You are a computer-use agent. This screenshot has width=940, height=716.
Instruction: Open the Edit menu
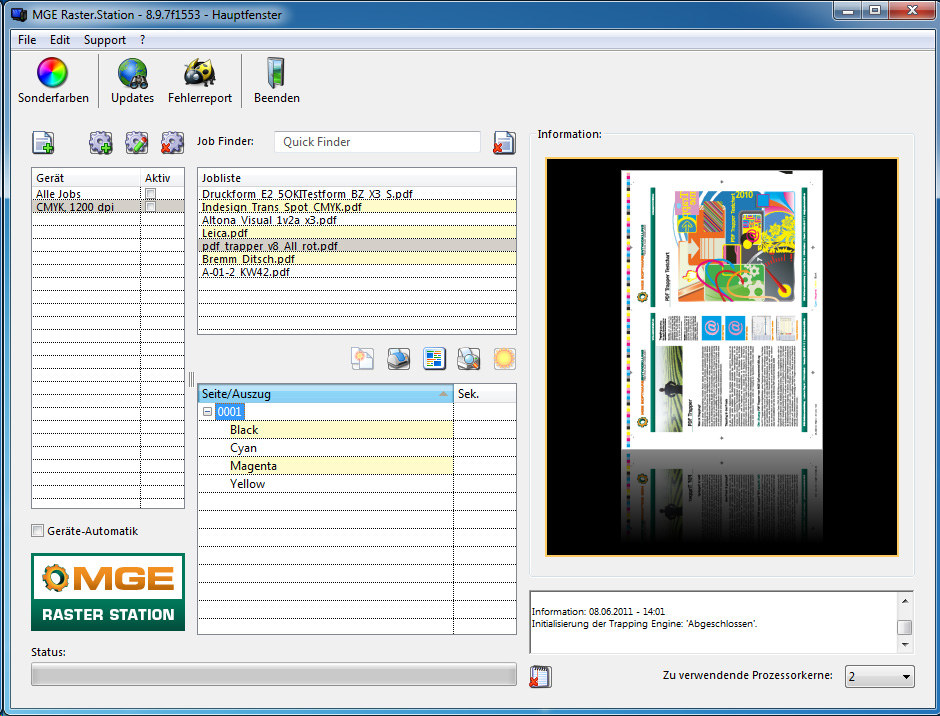tap(60, 40)
